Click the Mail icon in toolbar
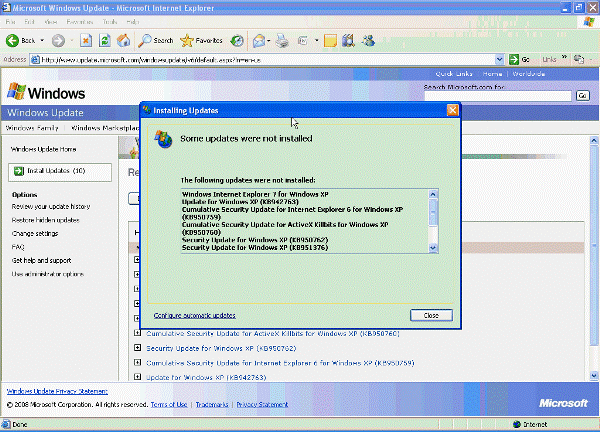This screenshot has width=600, height=432. point(259,40)
